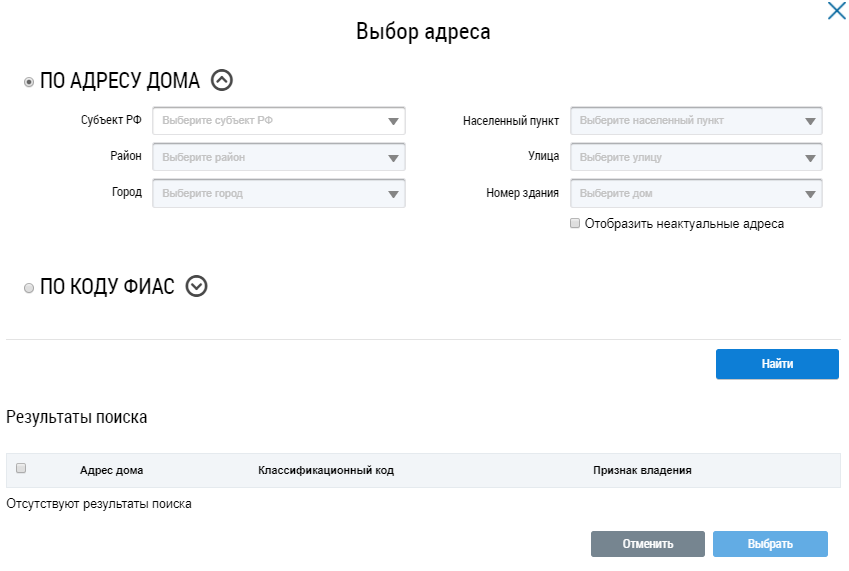Tick the select-all checkbox in results header
849x571 pixels.
(21, 468)
